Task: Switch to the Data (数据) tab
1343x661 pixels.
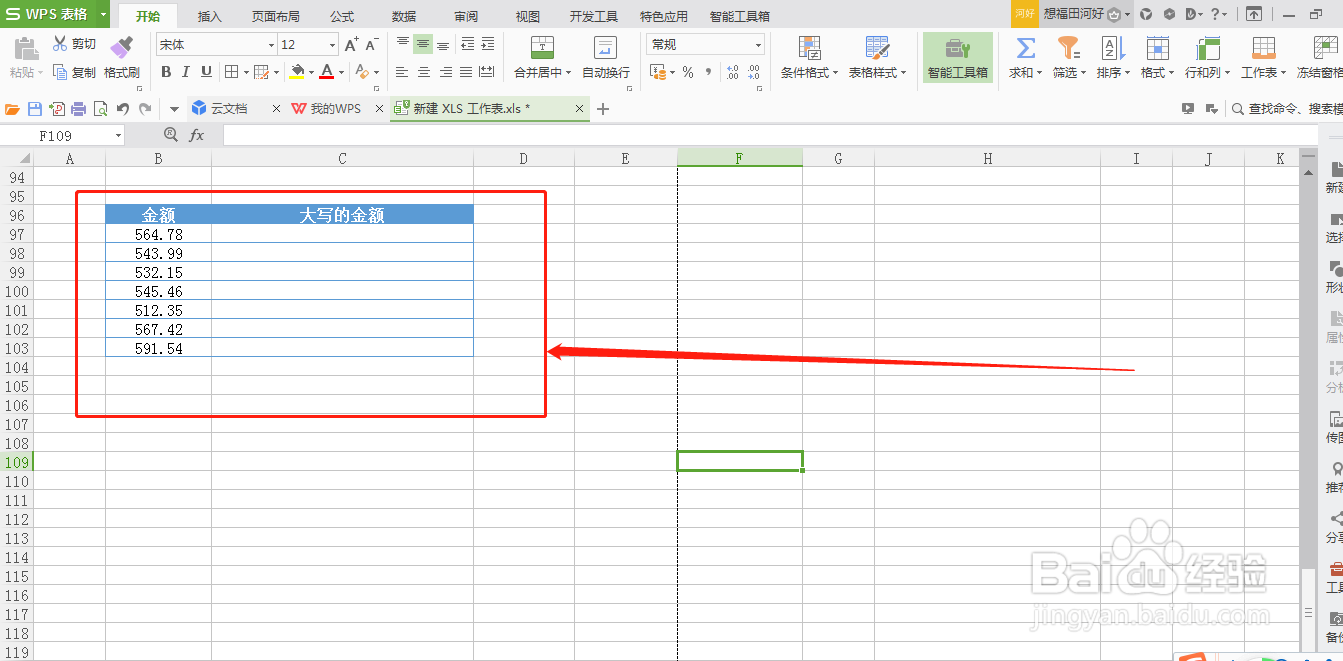Action: (404, 16)
